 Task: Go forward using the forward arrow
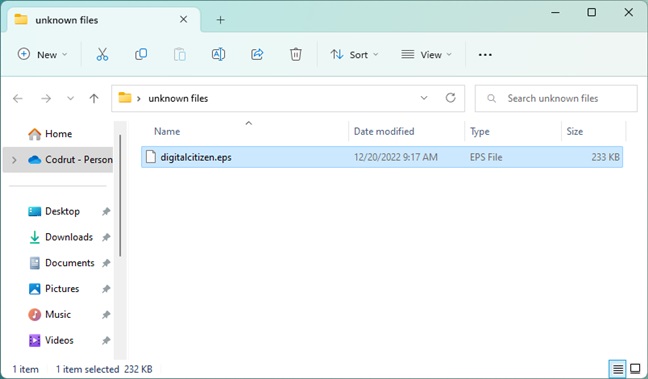[x=46, y=98]
